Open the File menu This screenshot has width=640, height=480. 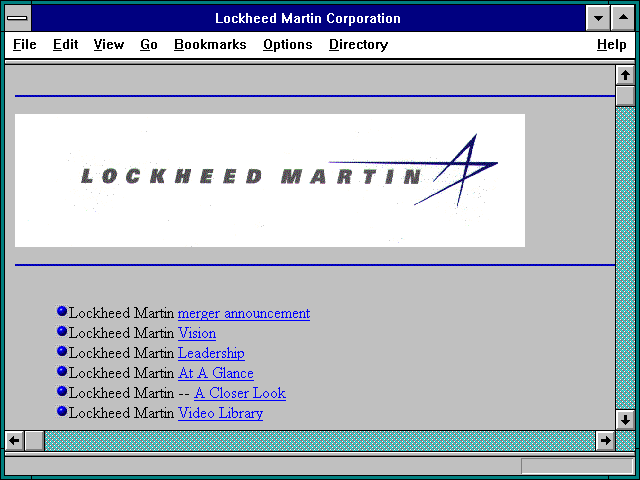24,44
